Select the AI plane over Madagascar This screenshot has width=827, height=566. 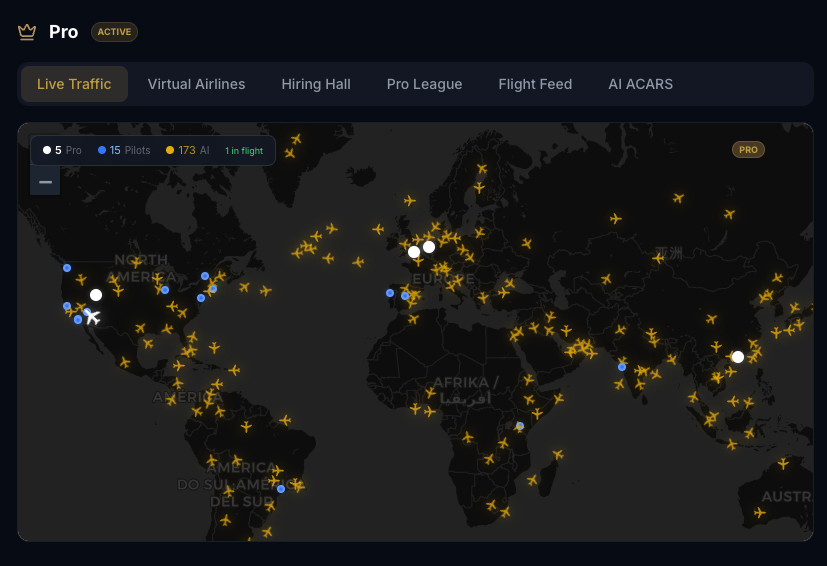(x=533, y=480)
